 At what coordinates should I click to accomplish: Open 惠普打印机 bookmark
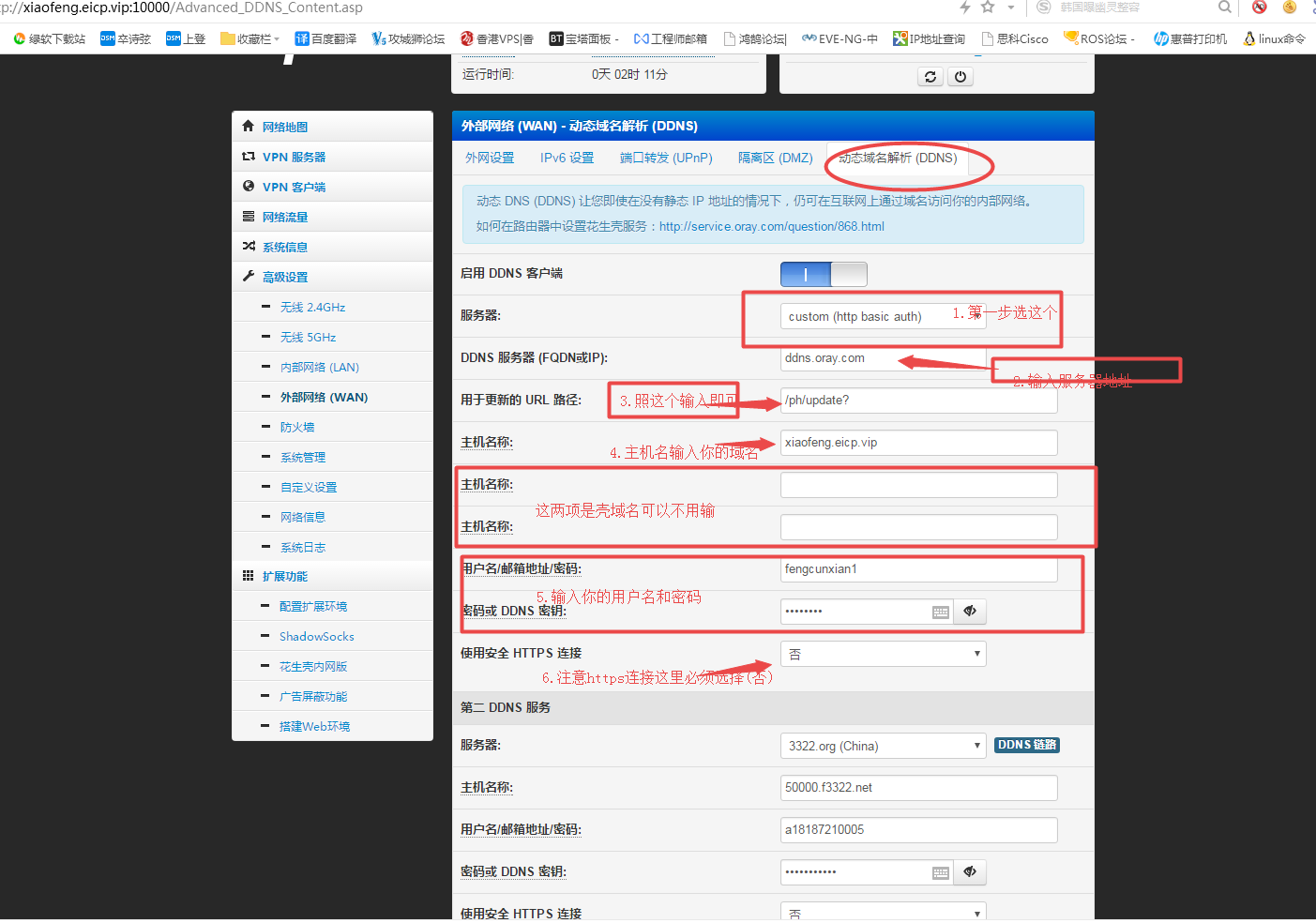(1190, 38)
